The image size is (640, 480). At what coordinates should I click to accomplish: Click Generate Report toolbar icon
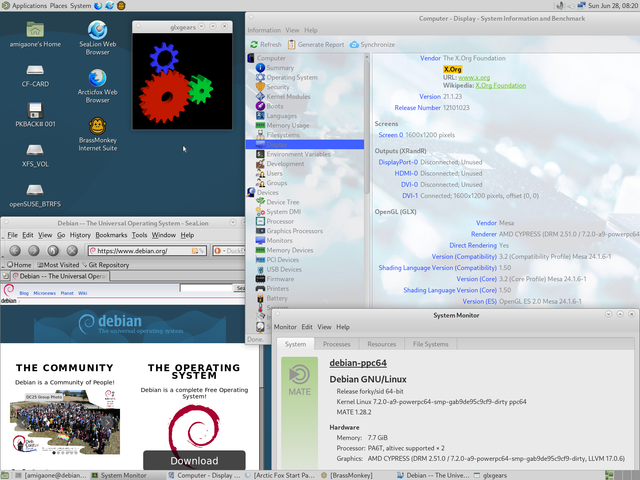point(316,44)
